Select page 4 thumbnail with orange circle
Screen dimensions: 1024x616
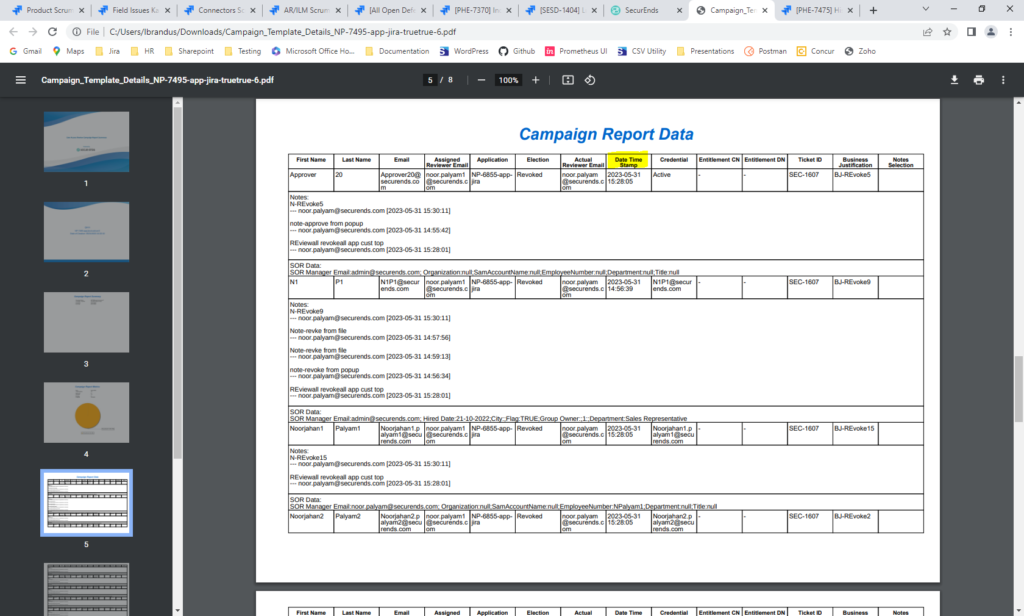pos(86,412)
